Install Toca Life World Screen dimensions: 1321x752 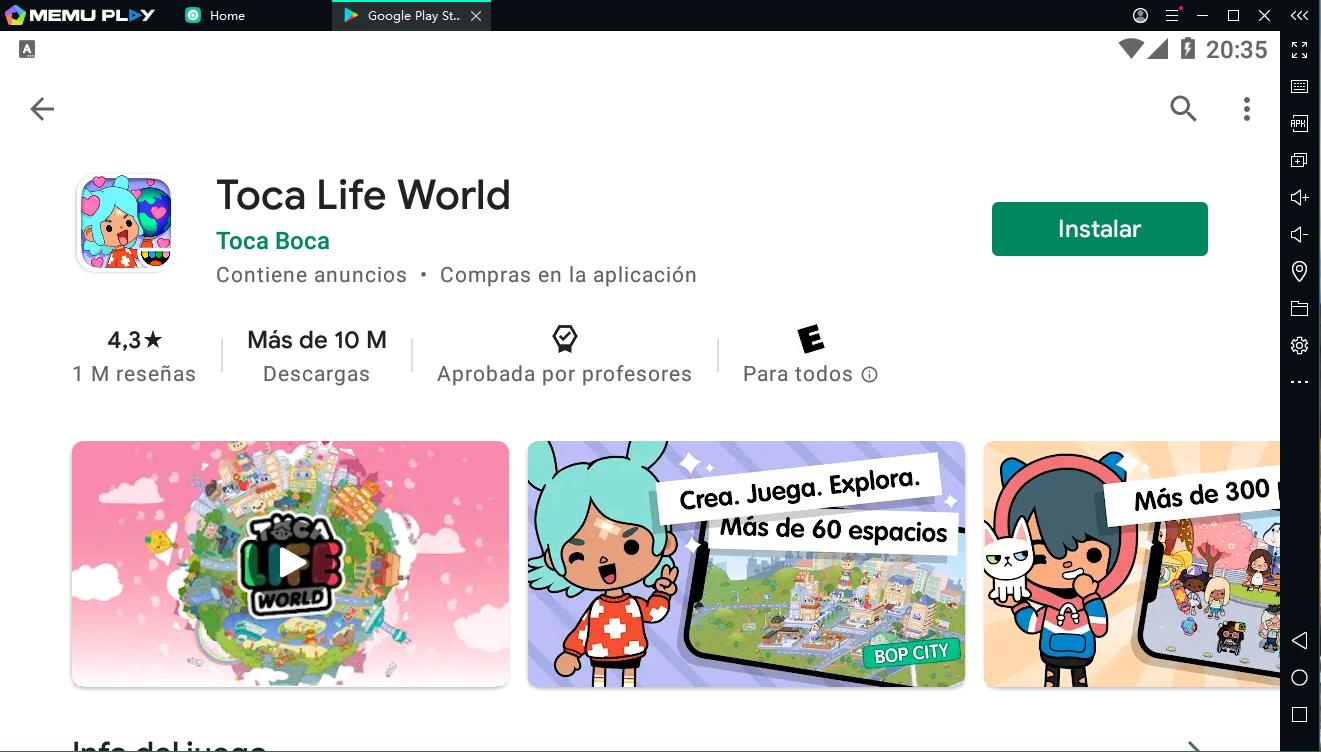click(1099, 229)
